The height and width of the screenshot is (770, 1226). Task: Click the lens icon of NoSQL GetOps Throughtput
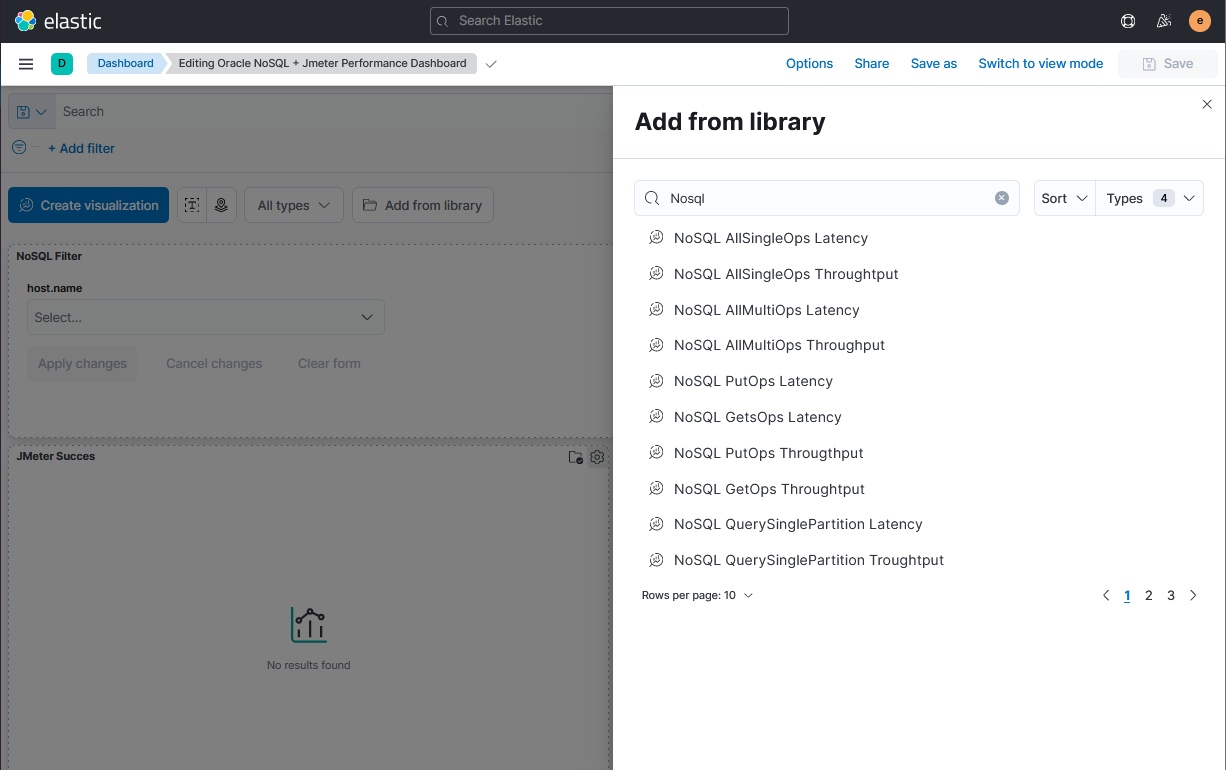657,489
